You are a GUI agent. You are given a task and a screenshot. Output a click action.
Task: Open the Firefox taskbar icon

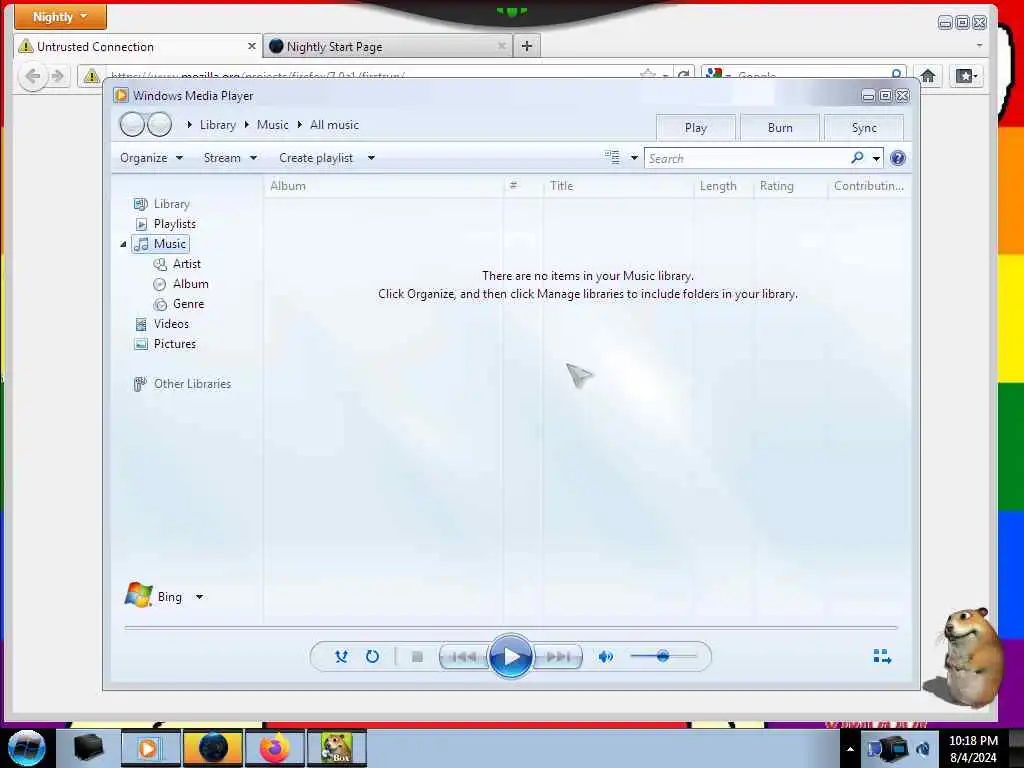tap(275, 748)
